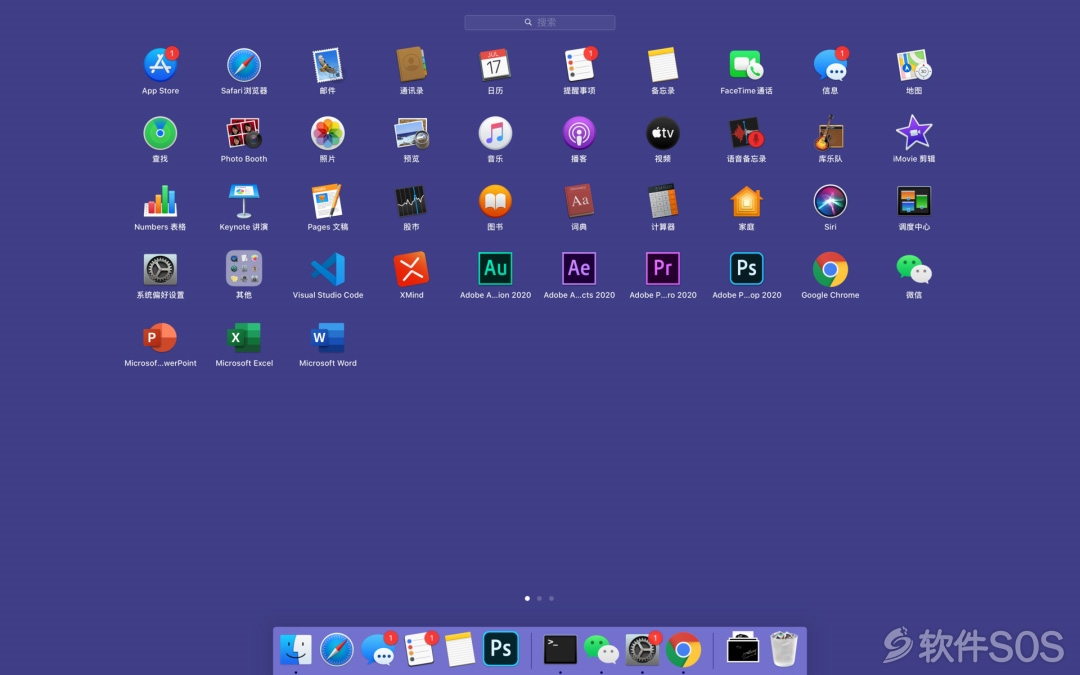The image size is (1080, 675).
Task: Open iMovie 剪辑
Action: [914, 133]
